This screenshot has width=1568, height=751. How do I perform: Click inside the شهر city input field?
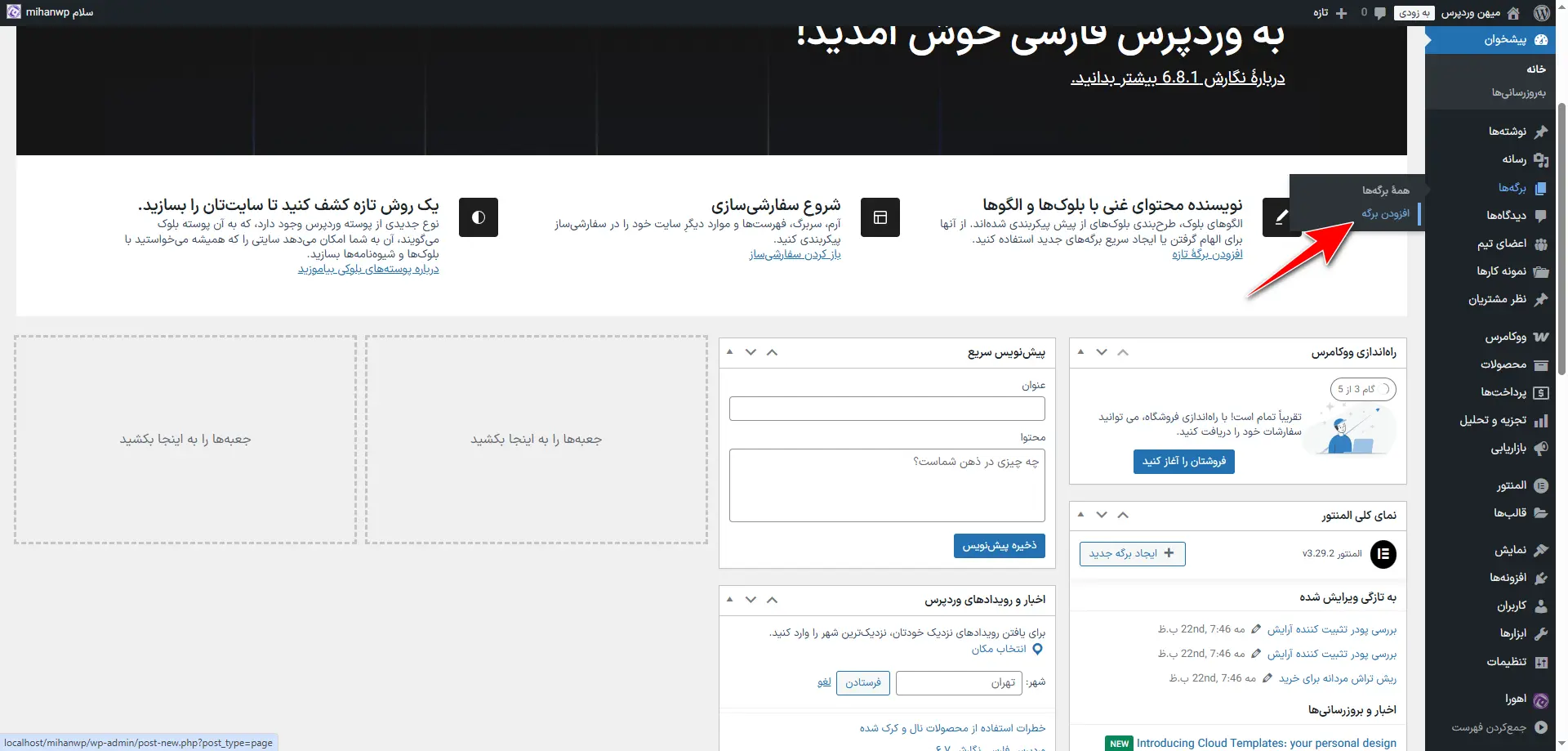pyautogui.click(x=960, y=682)
